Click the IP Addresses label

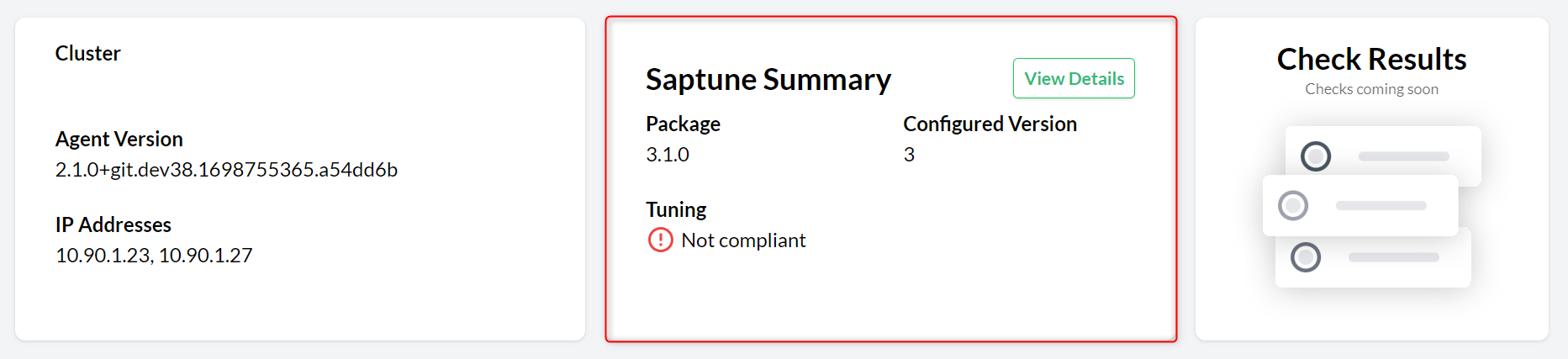pyautogui.click(x=113, y=224)
